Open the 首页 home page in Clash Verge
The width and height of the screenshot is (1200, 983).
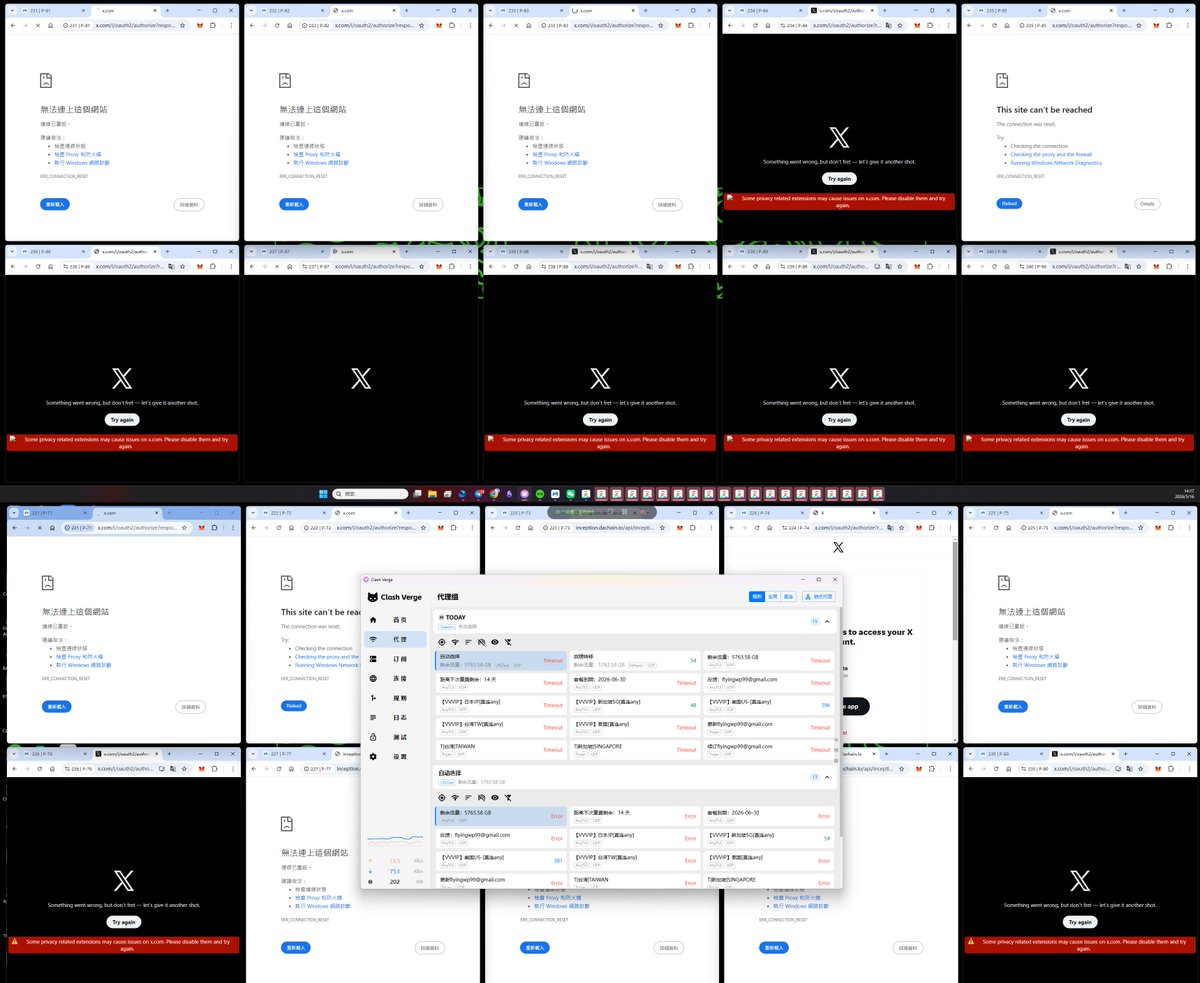pyautogui.click(x=397, y=620)
